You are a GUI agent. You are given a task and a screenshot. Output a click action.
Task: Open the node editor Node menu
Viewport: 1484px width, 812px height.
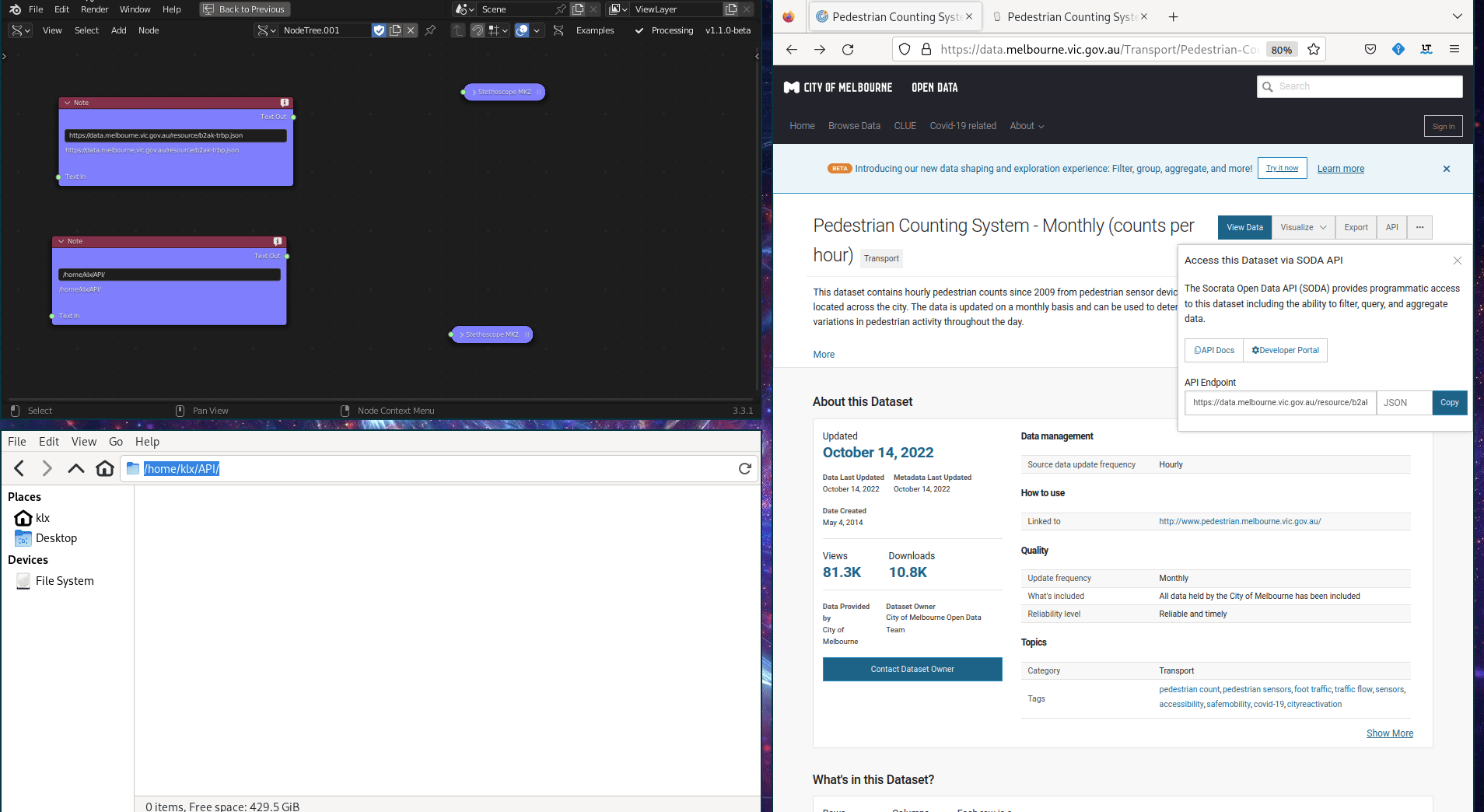[149, 30]
